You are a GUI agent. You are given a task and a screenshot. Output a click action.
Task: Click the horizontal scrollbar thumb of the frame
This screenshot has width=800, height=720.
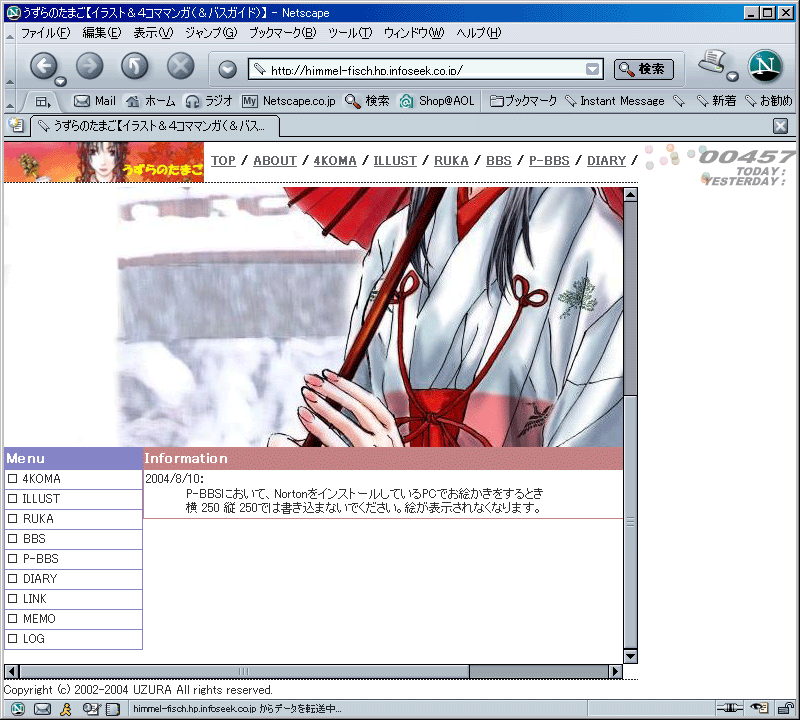click(x=244, y=672)
